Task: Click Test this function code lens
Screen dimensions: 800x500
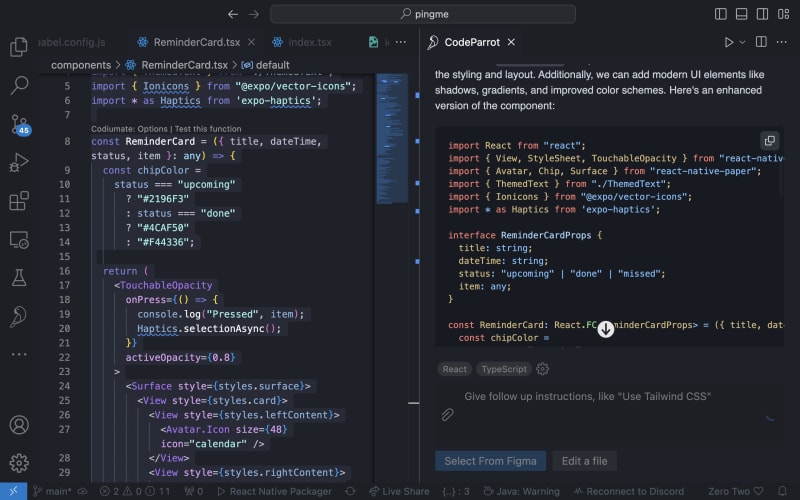Action: (208, 129)
